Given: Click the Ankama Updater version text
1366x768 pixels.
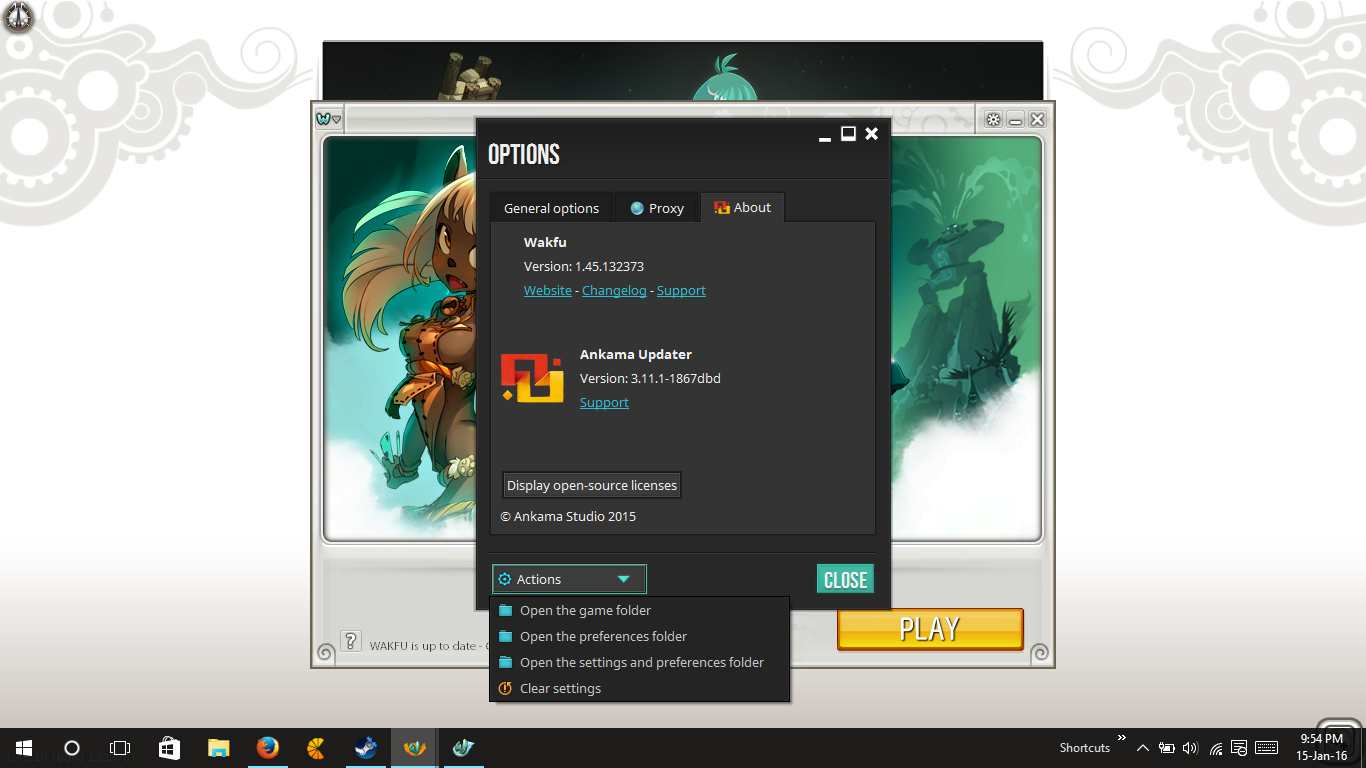Looking at the screenshot, I should [x=650, y=378].
